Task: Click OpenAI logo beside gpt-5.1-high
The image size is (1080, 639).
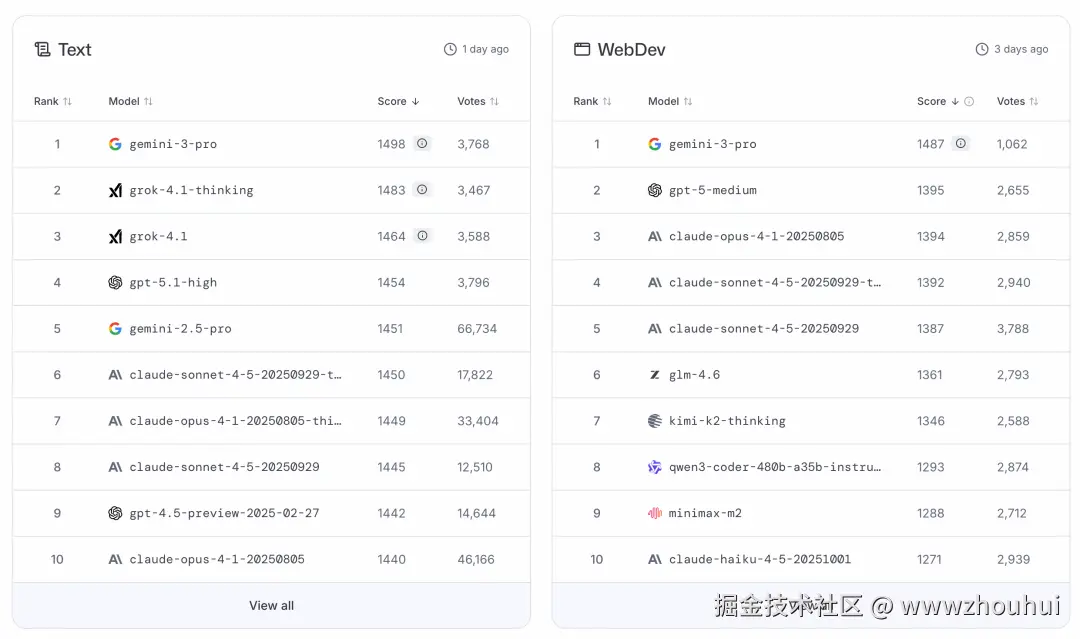Action: click(x=115, y=282)
